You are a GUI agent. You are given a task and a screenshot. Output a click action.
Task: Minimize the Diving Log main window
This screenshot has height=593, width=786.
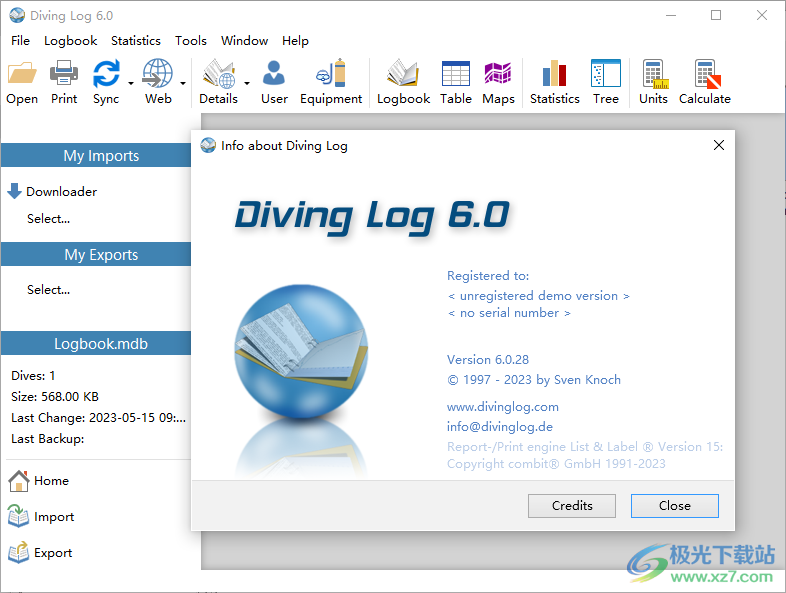coord(671,16)
